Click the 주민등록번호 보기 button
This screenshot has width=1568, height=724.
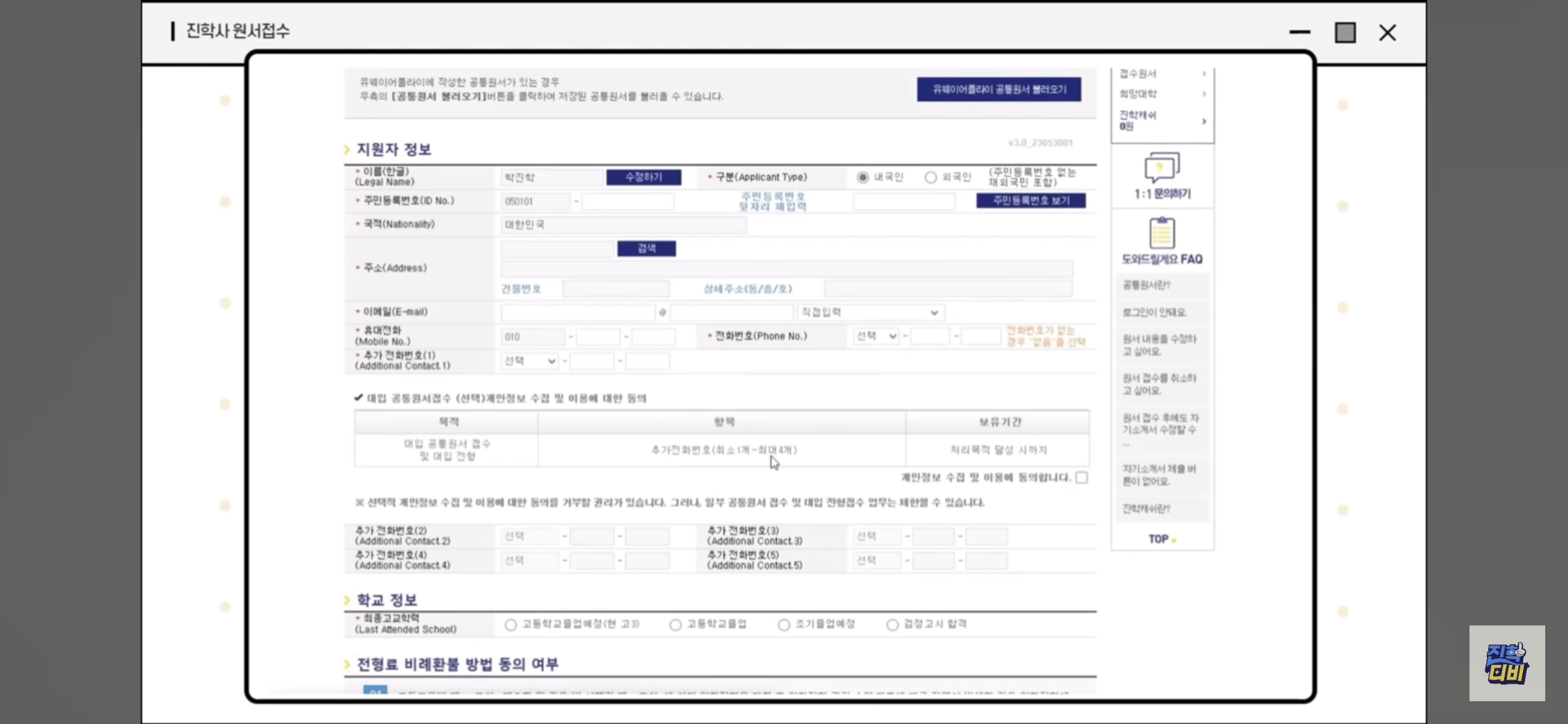pyautogui.click(x=1030, y=200)
